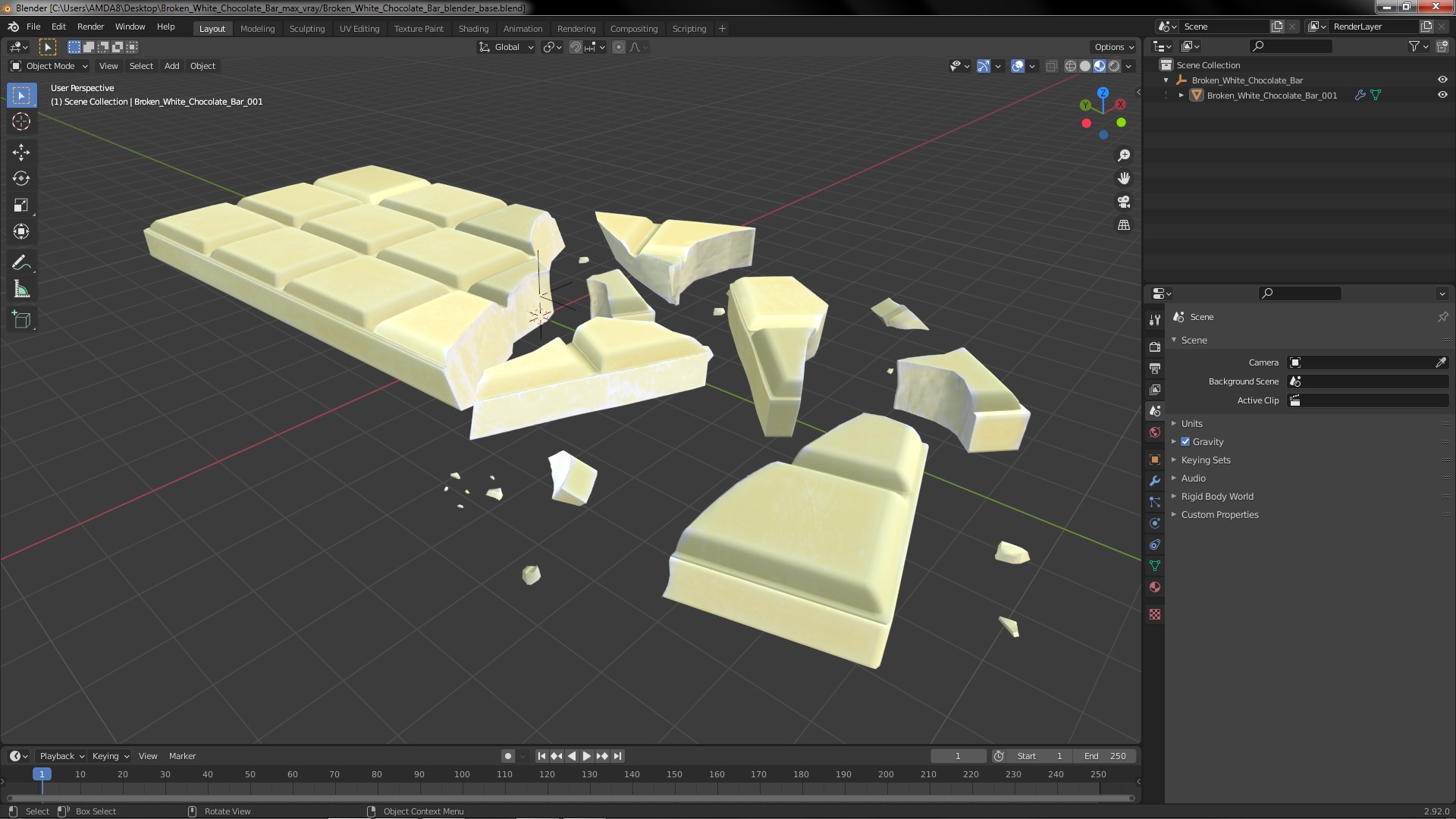Open the Modifier properties tab
The image size is (1456, 819).
[1155, 481]
